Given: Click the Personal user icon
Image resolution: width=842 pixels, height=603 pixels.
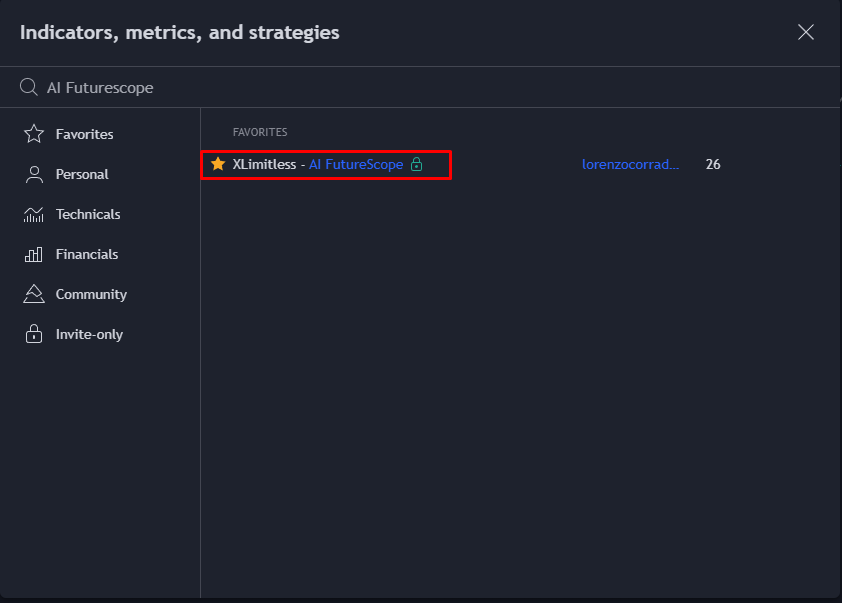Looking at the screenshot, I should pos(34,174).
